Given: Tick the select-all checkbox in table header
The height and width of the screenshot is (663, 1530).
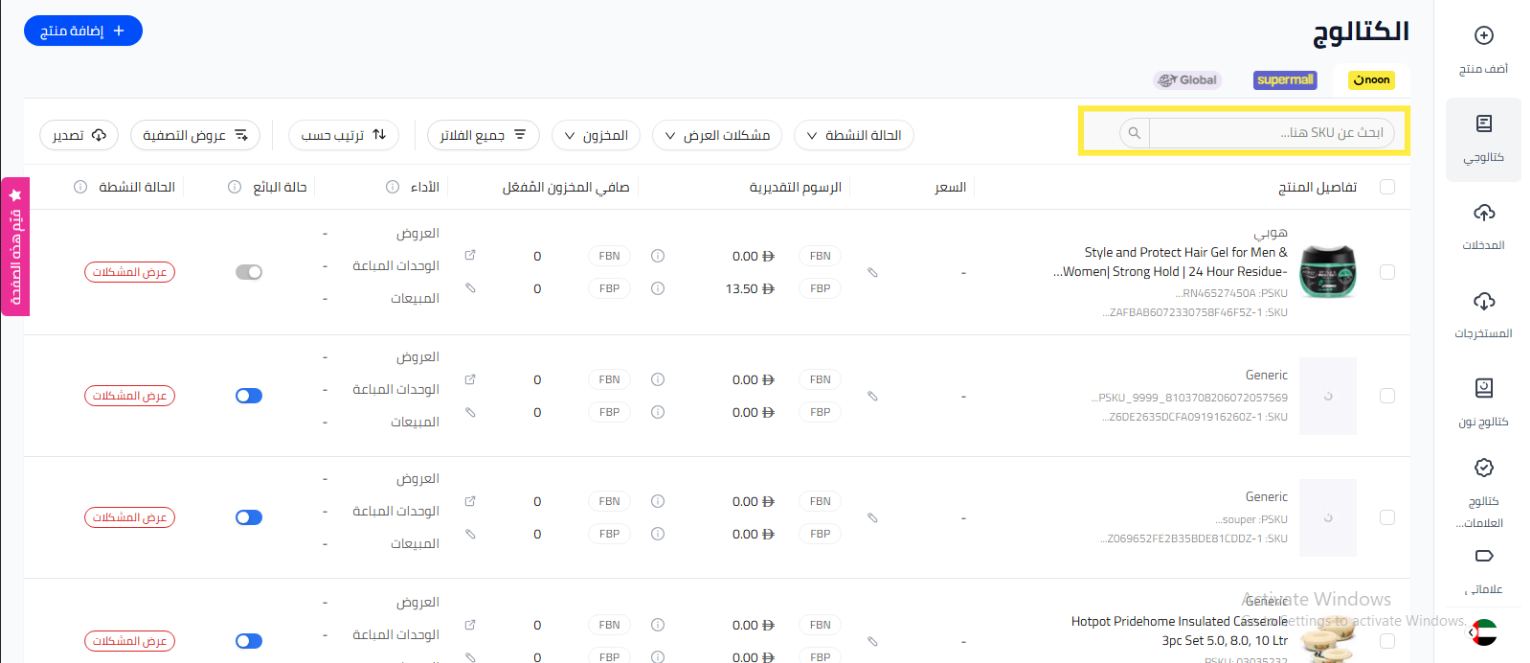Looking at the screenshot, I should [1387, 187].
